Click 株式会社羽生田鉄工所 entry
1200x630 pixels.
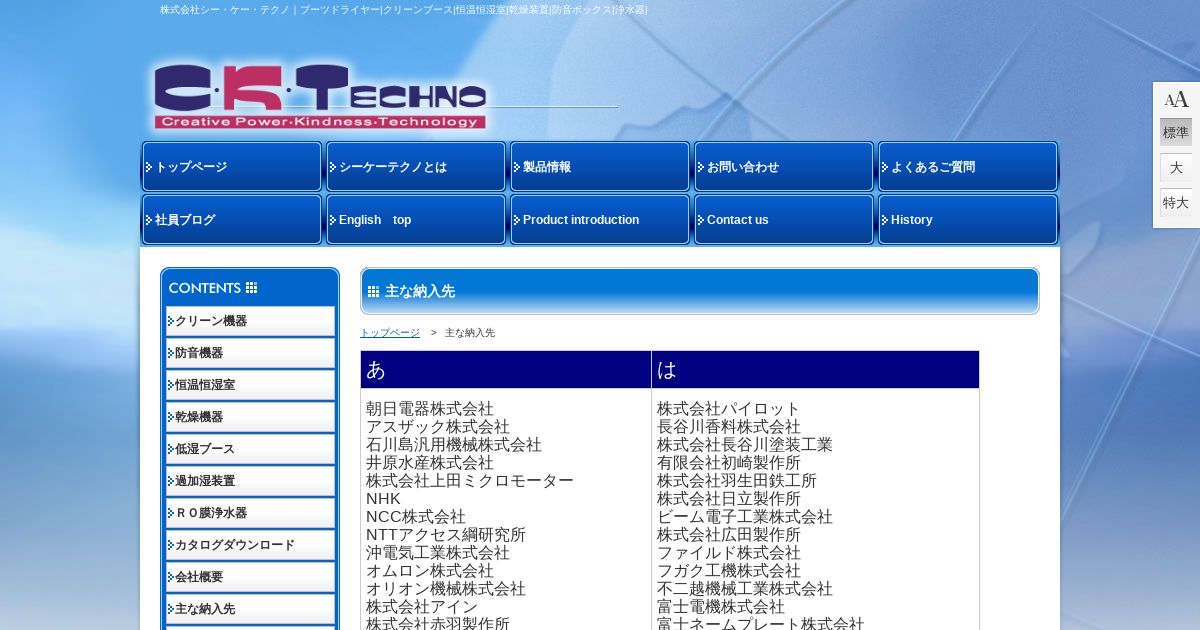737,481
